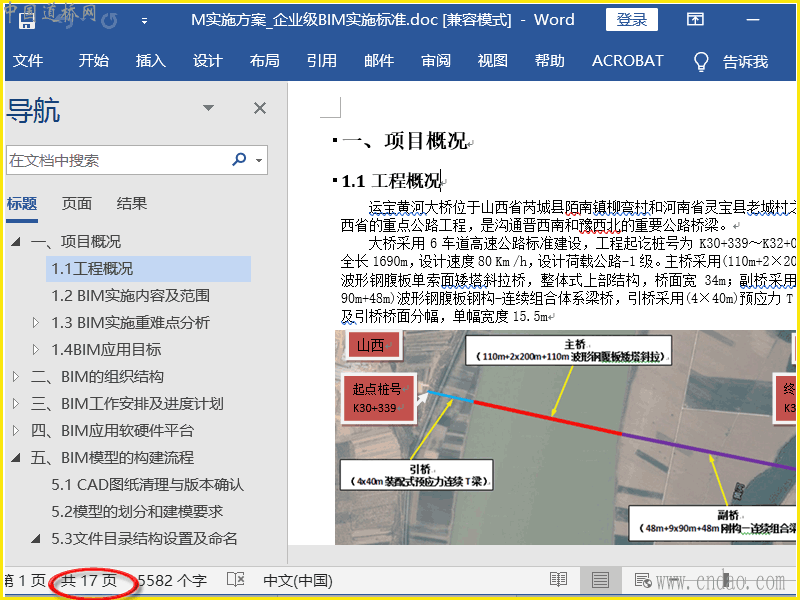Switch to Web Layout view icon
The width and height of the screenshot is (800, 600).
643,580
